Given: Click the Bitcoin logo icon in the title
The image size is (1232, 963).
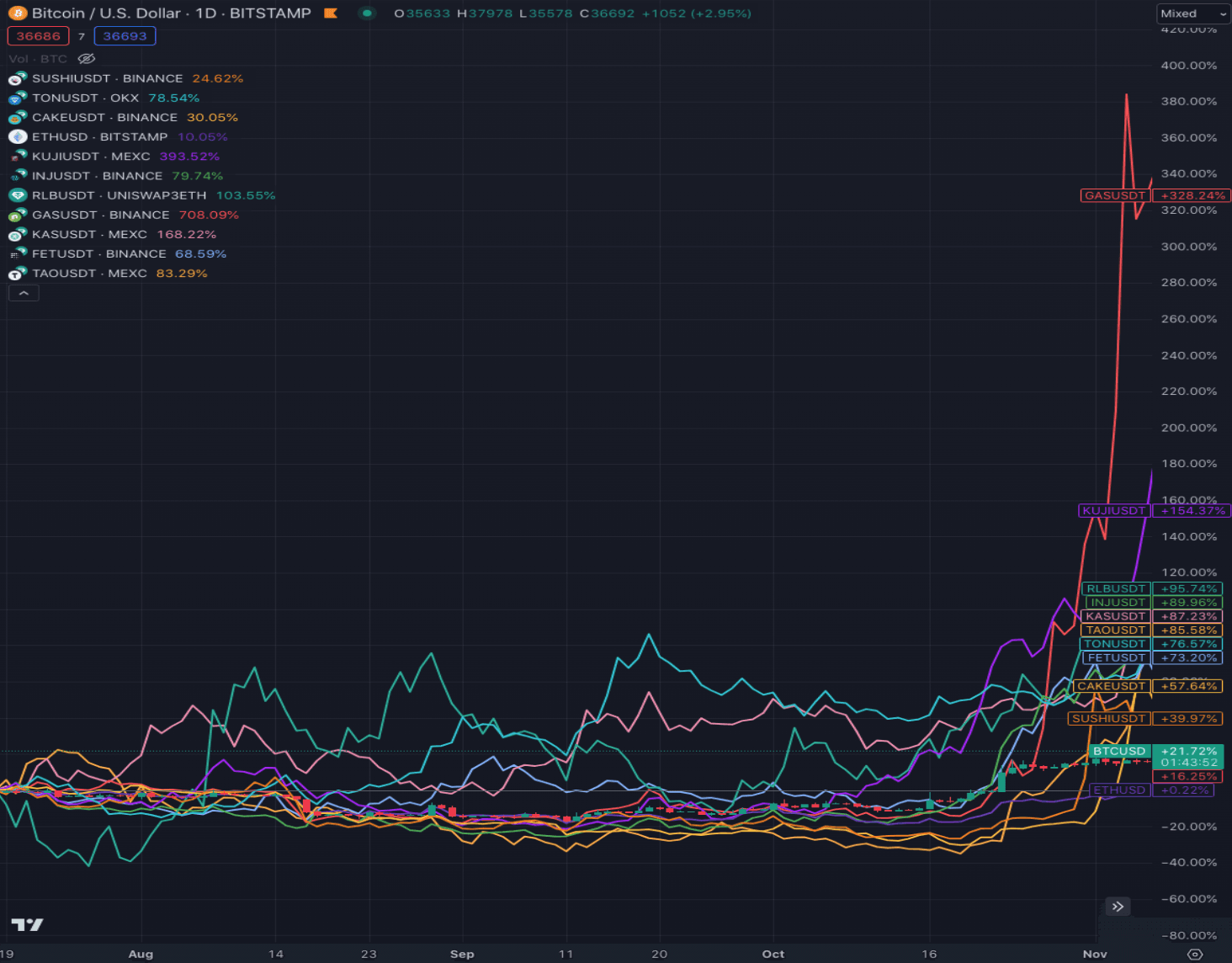Looking at the screenshot, I should pos(17,13).
